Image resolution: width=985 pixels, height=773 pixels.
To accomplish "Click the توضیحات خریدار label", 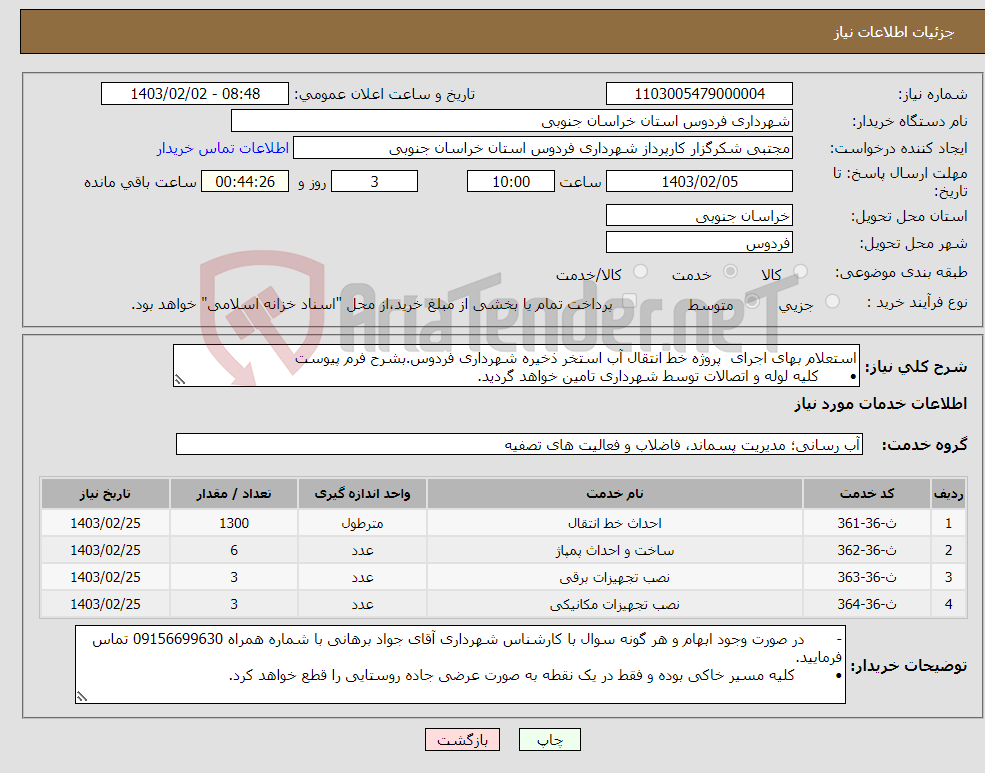I will [x=909, y=666].
